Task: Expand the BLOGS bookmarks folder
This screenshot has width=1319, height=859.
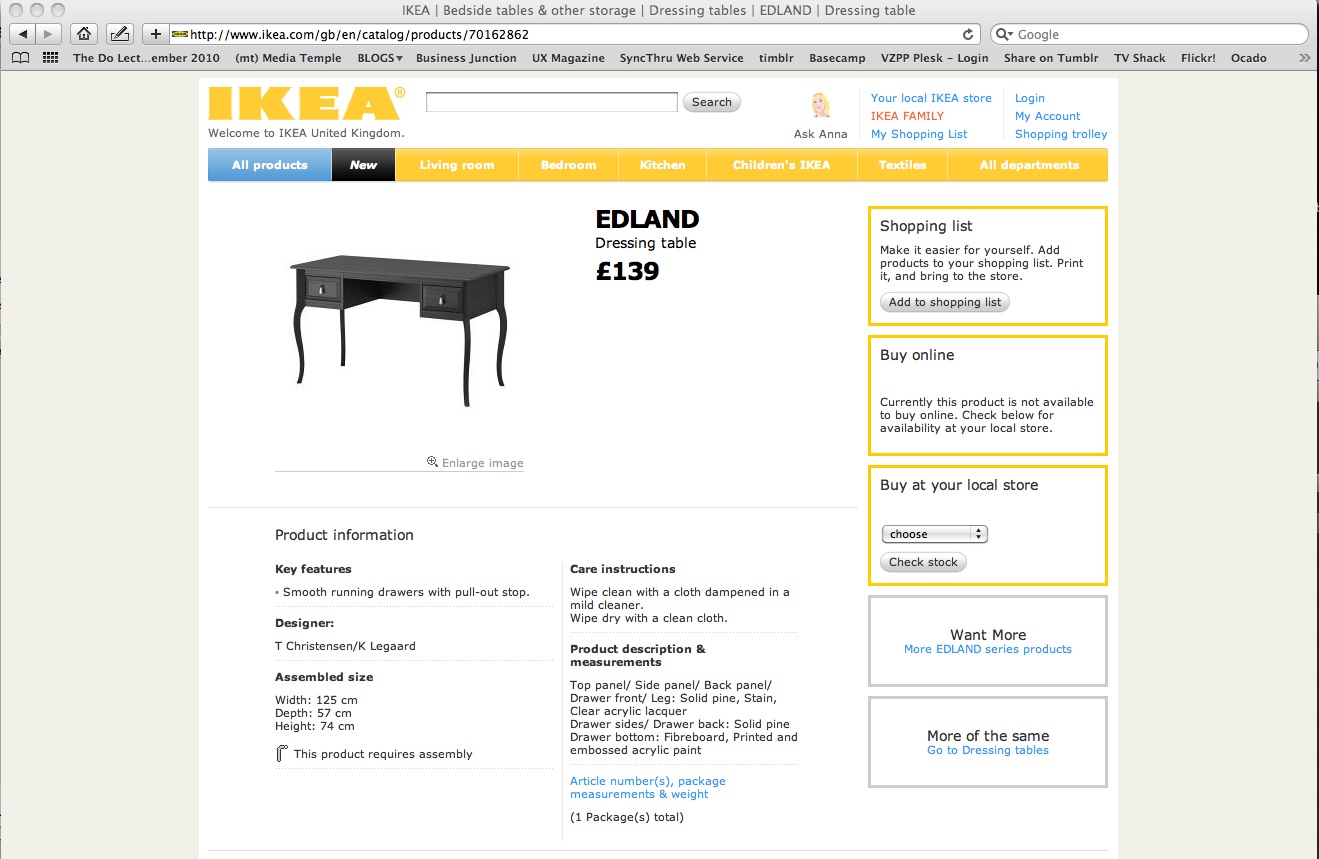Action: (380, 58)
